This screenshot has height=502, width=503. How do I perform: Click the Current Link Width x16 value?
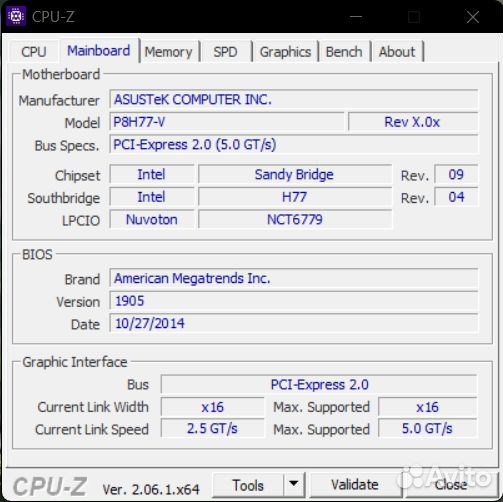coord(212,407)
